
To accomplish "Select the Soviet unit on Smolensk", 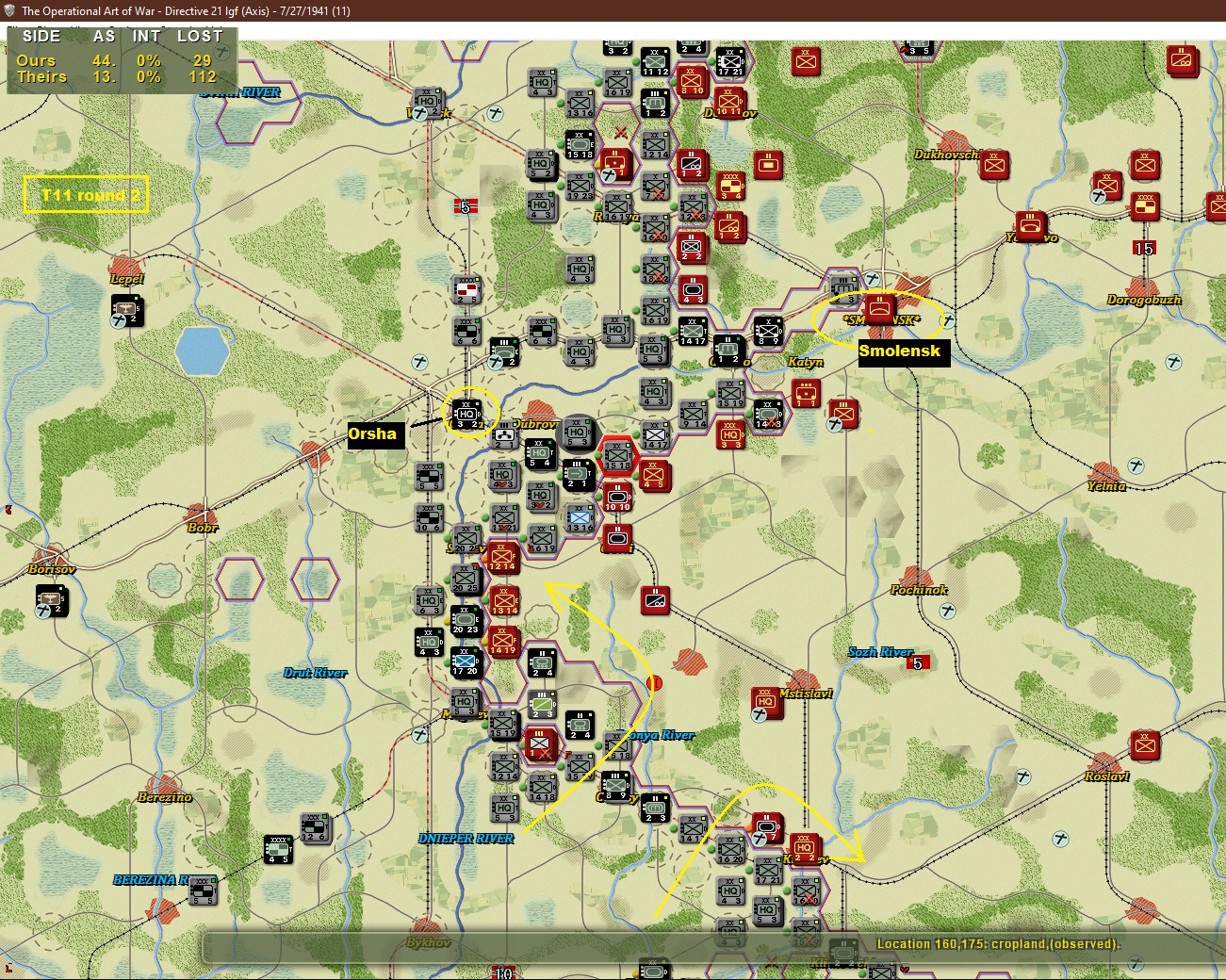I will (x=880, y=308).
